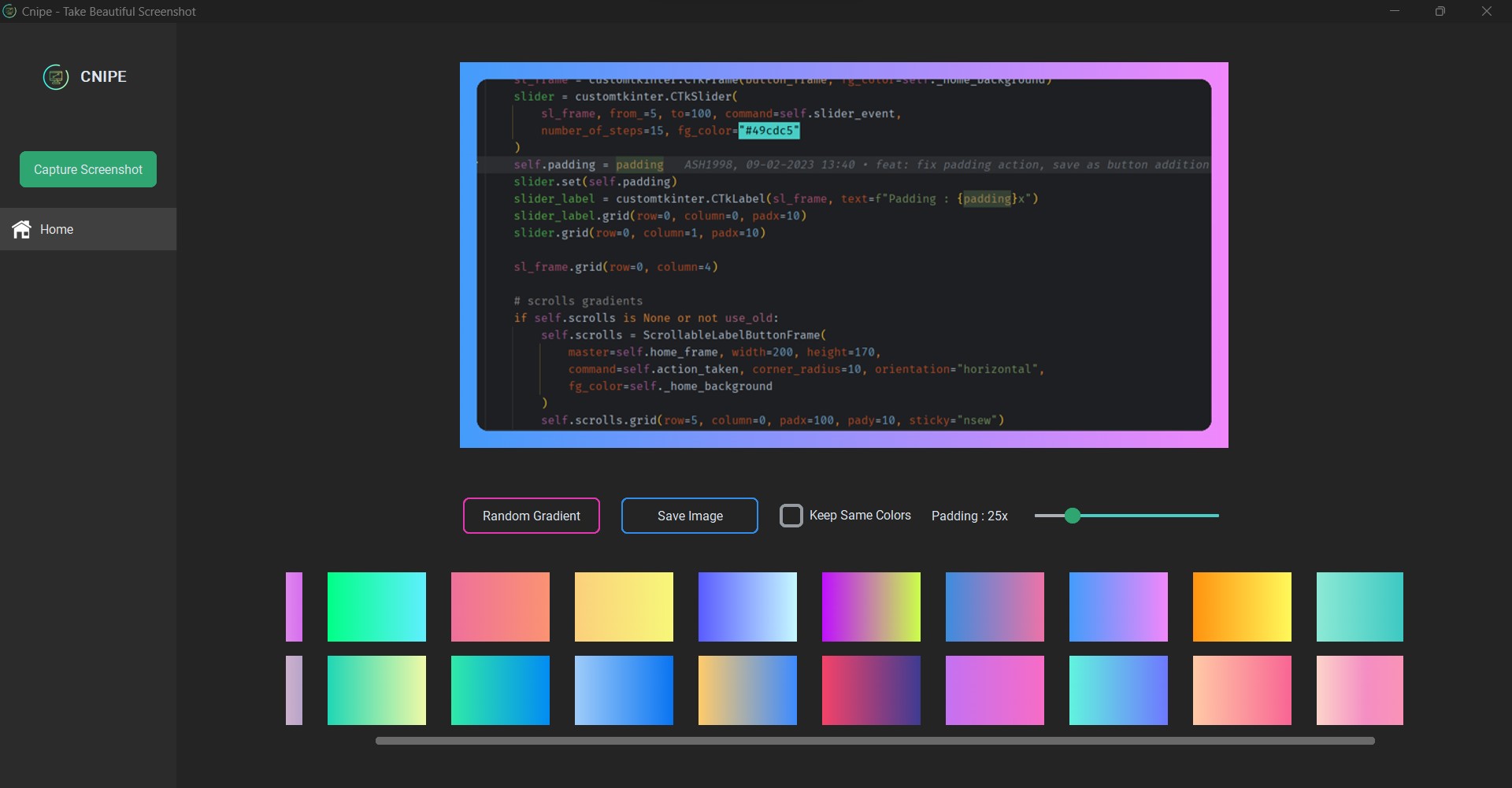Select the green-to-cyan gradient swatch

(x=376, y=606)
